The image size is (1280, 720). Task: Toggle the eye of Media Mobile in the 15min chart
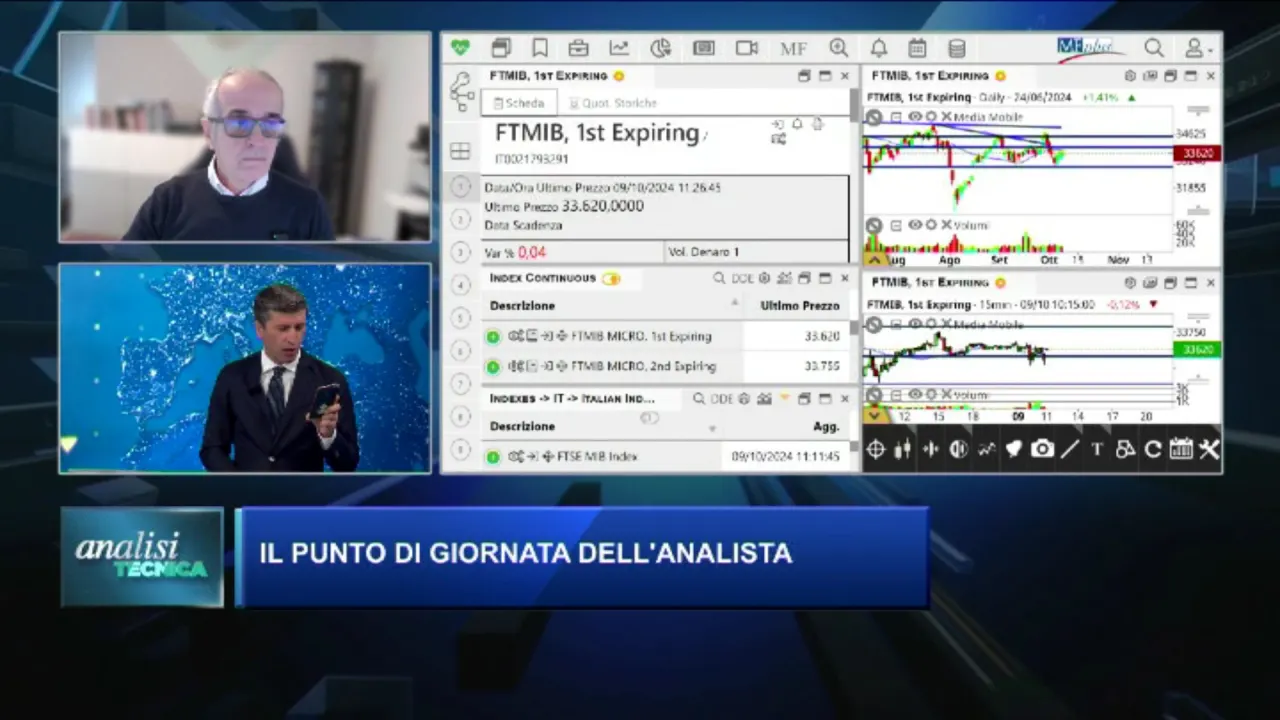[914, 325]
